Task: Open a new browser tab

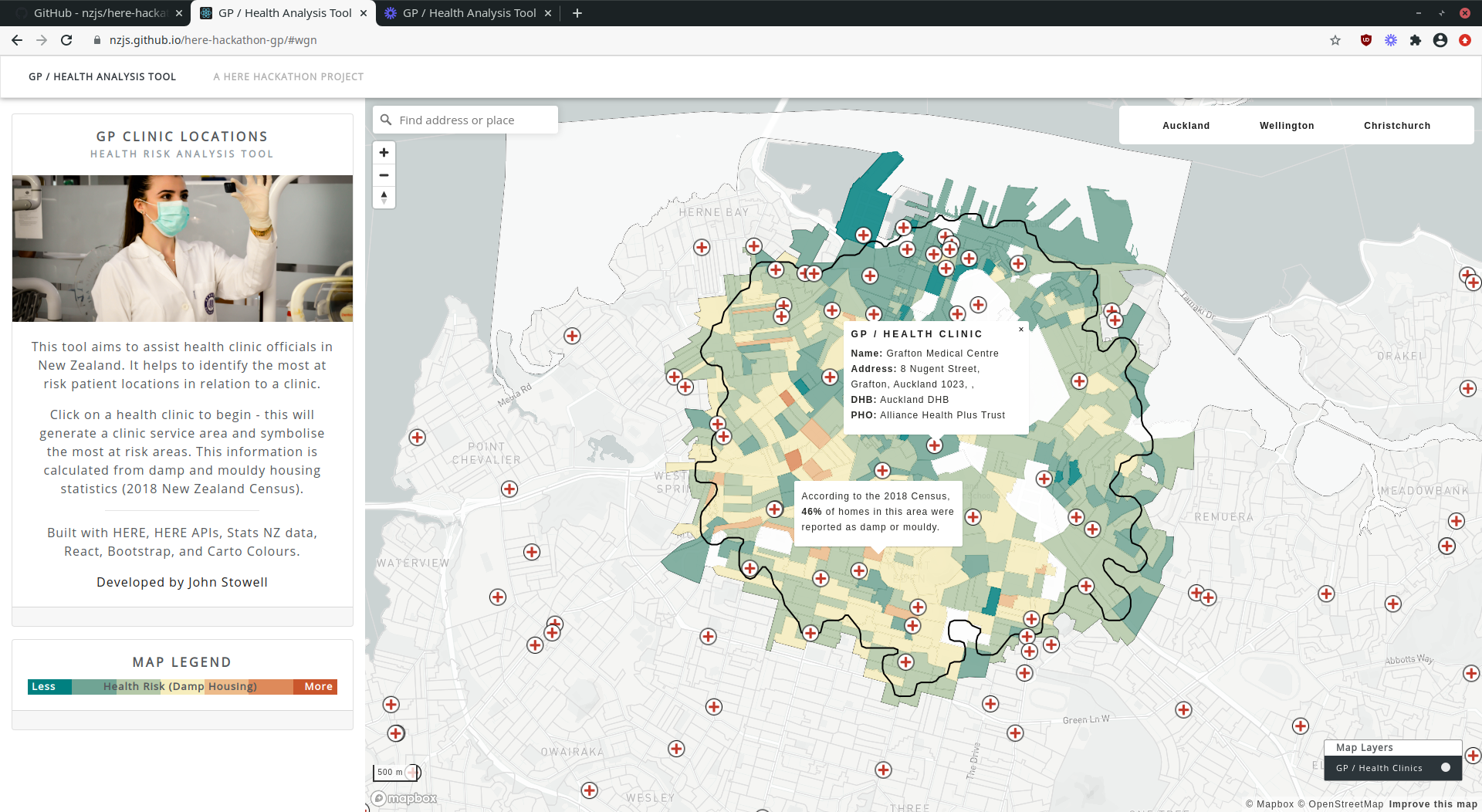Action: tap(577, 13)
